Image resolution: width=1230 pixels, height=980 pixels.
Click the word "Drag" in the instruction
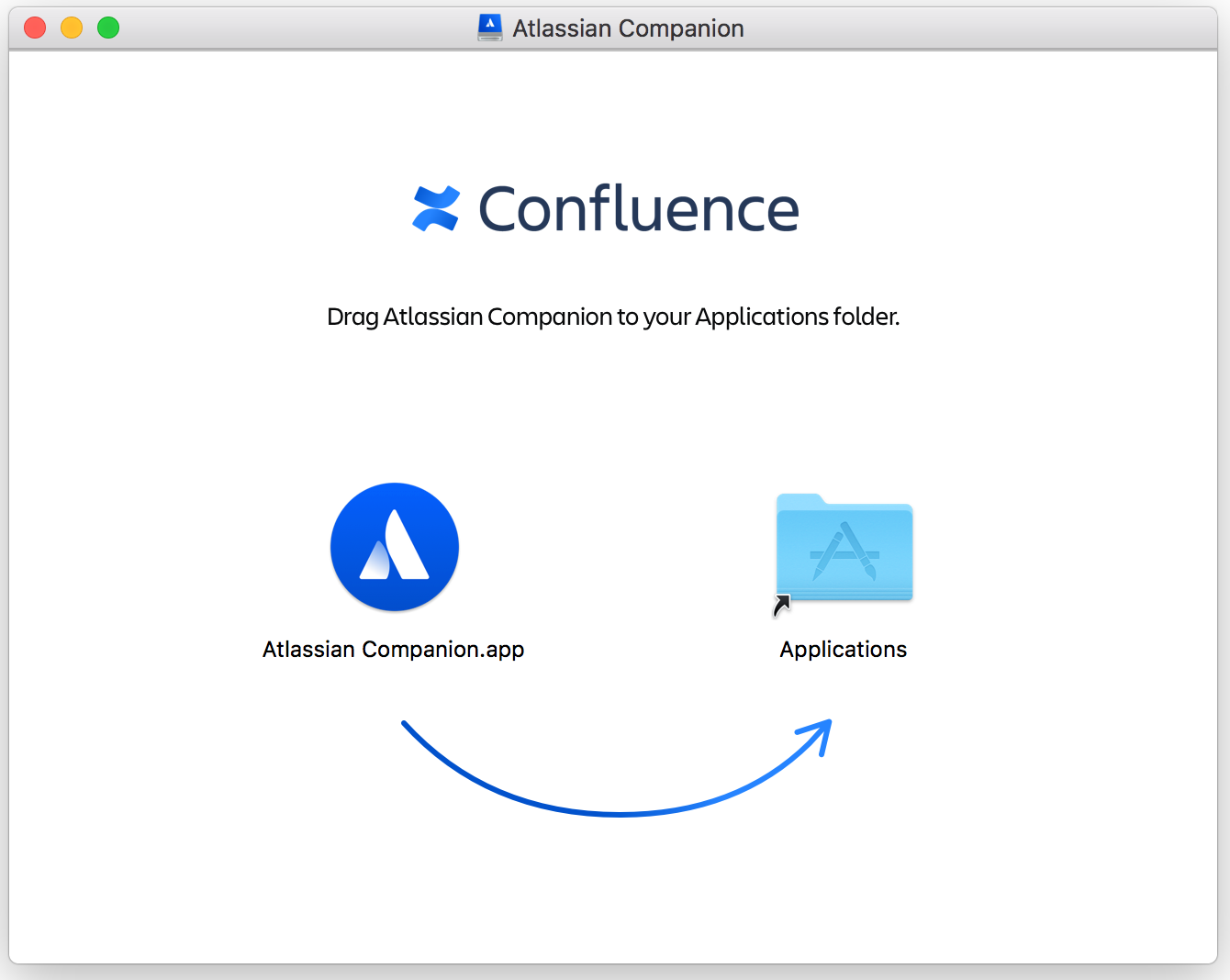coord(352,317)
